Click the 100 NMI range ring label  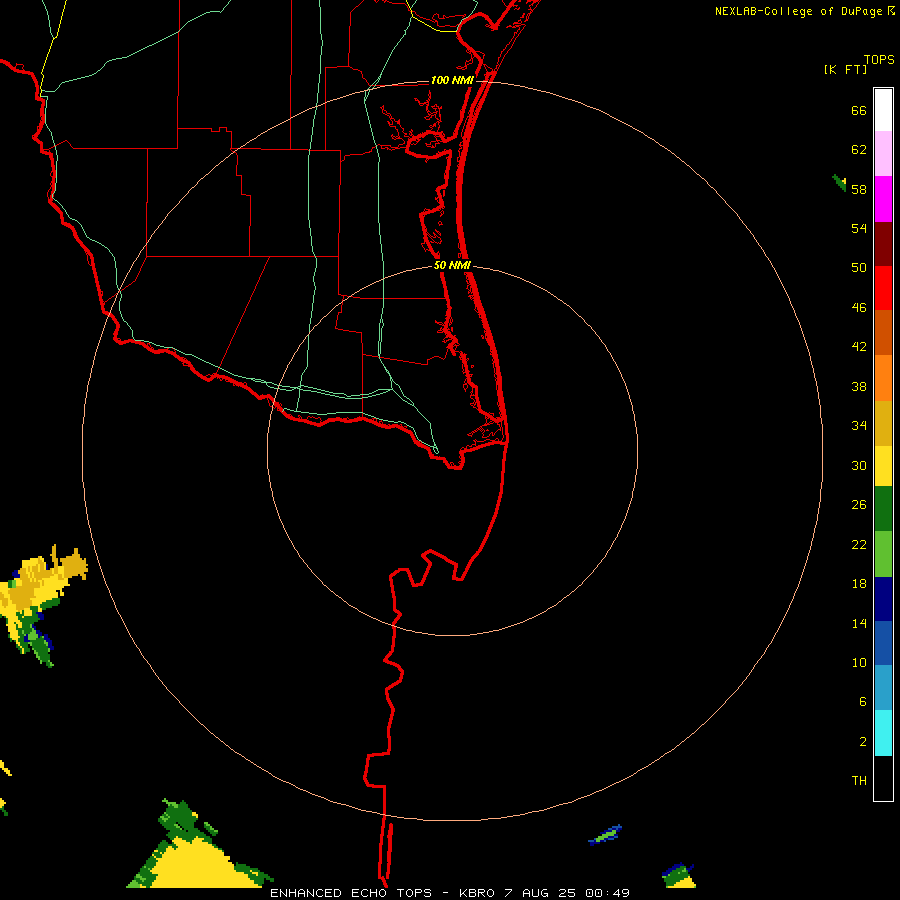(452, 80)
